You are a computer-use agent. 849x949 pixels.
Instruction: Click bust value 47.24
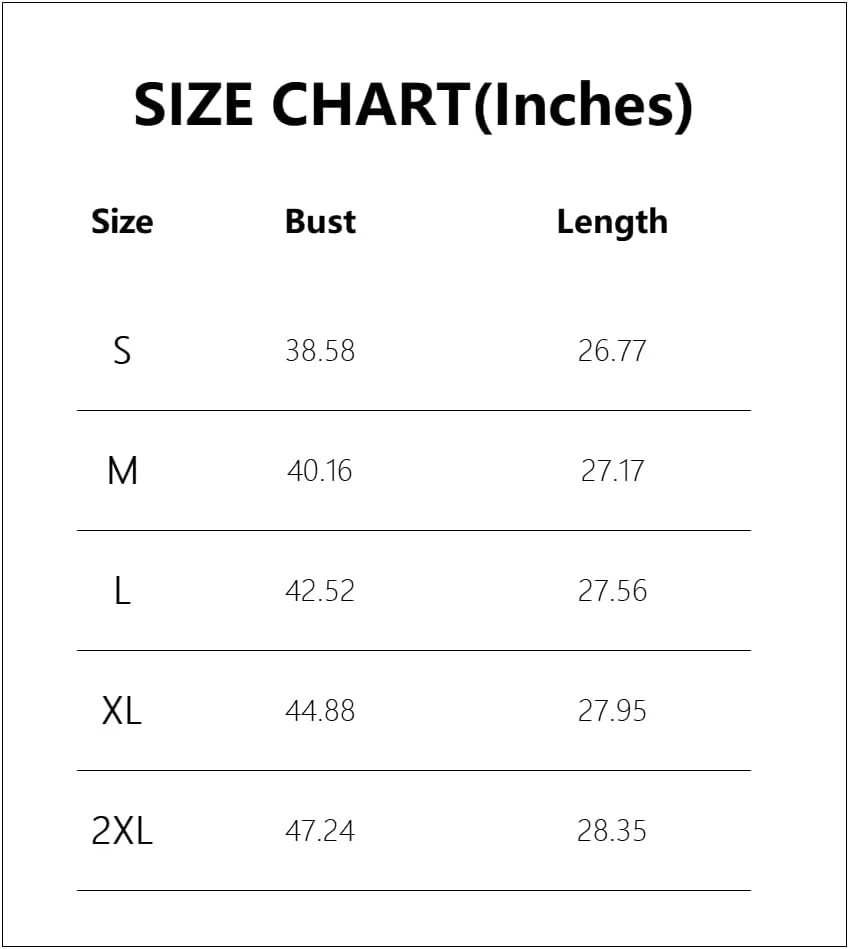click(x=320, y=831)
